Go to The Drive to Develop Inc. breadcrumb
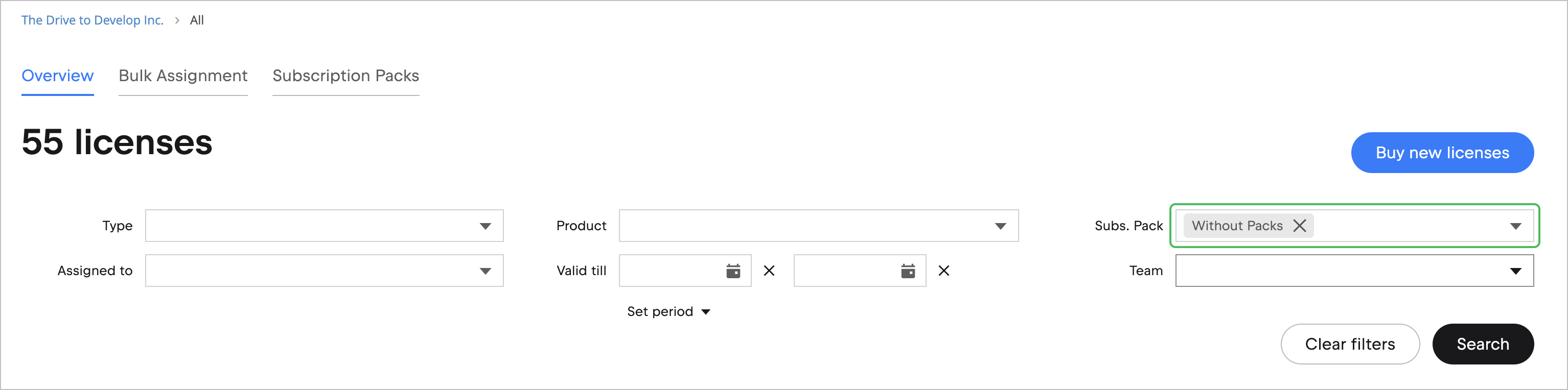 click(93, 20)
